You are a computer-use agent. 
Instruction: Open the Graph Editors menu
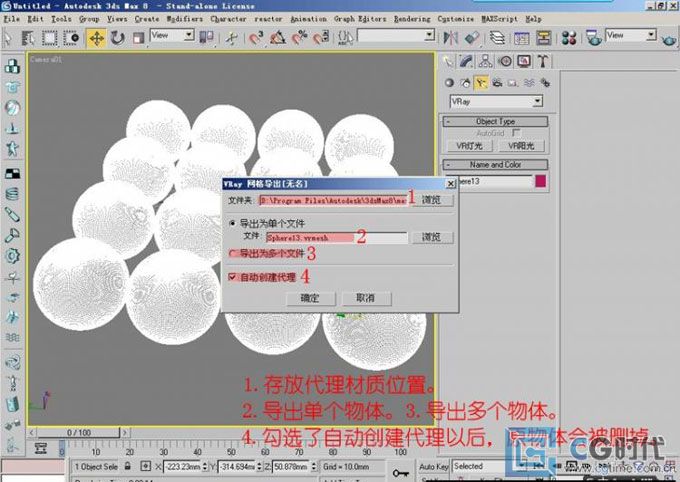[x=360, y=19]
